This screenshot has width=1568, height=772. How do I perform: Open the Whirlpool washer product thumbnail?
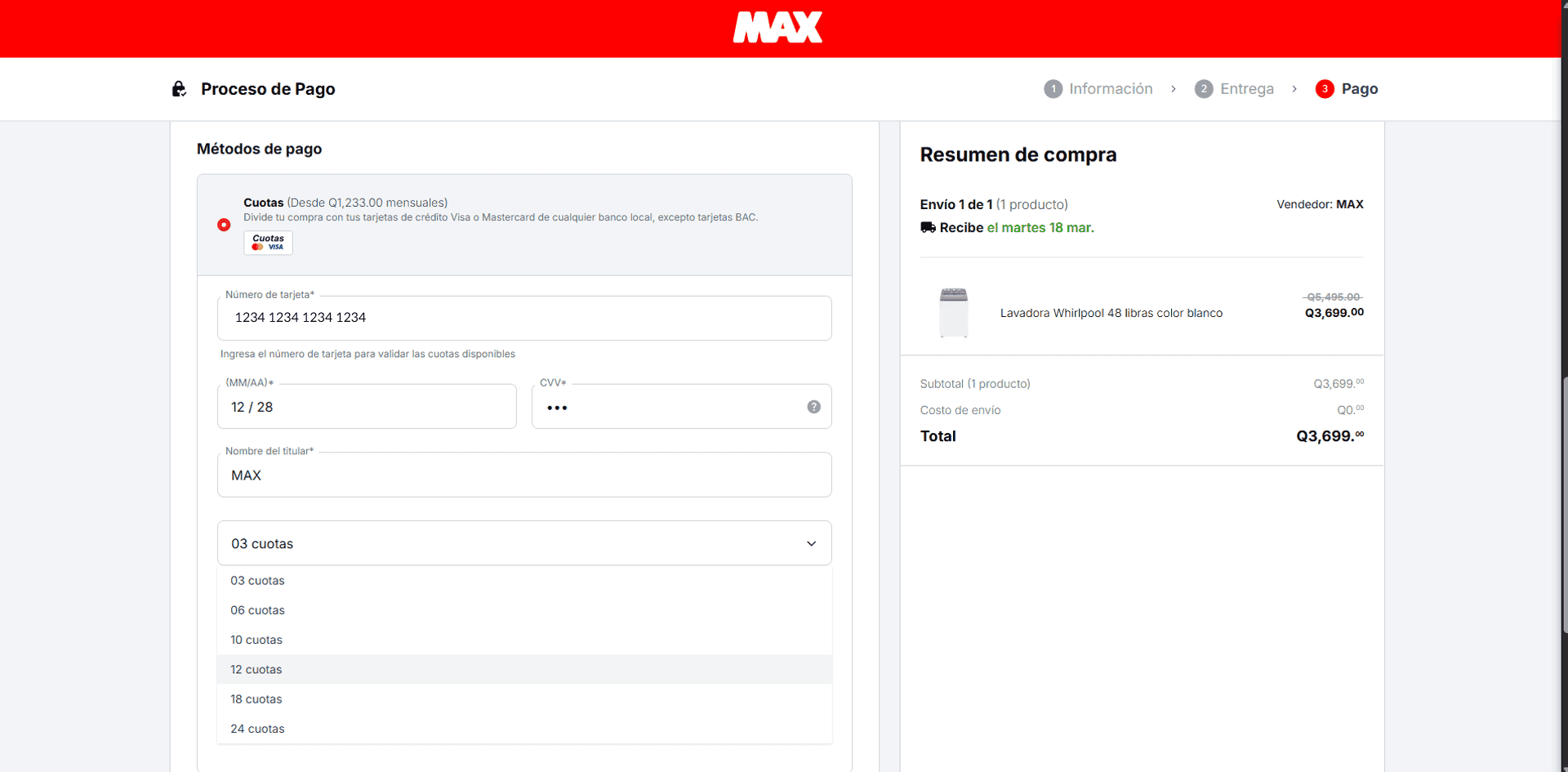[953, 313]
